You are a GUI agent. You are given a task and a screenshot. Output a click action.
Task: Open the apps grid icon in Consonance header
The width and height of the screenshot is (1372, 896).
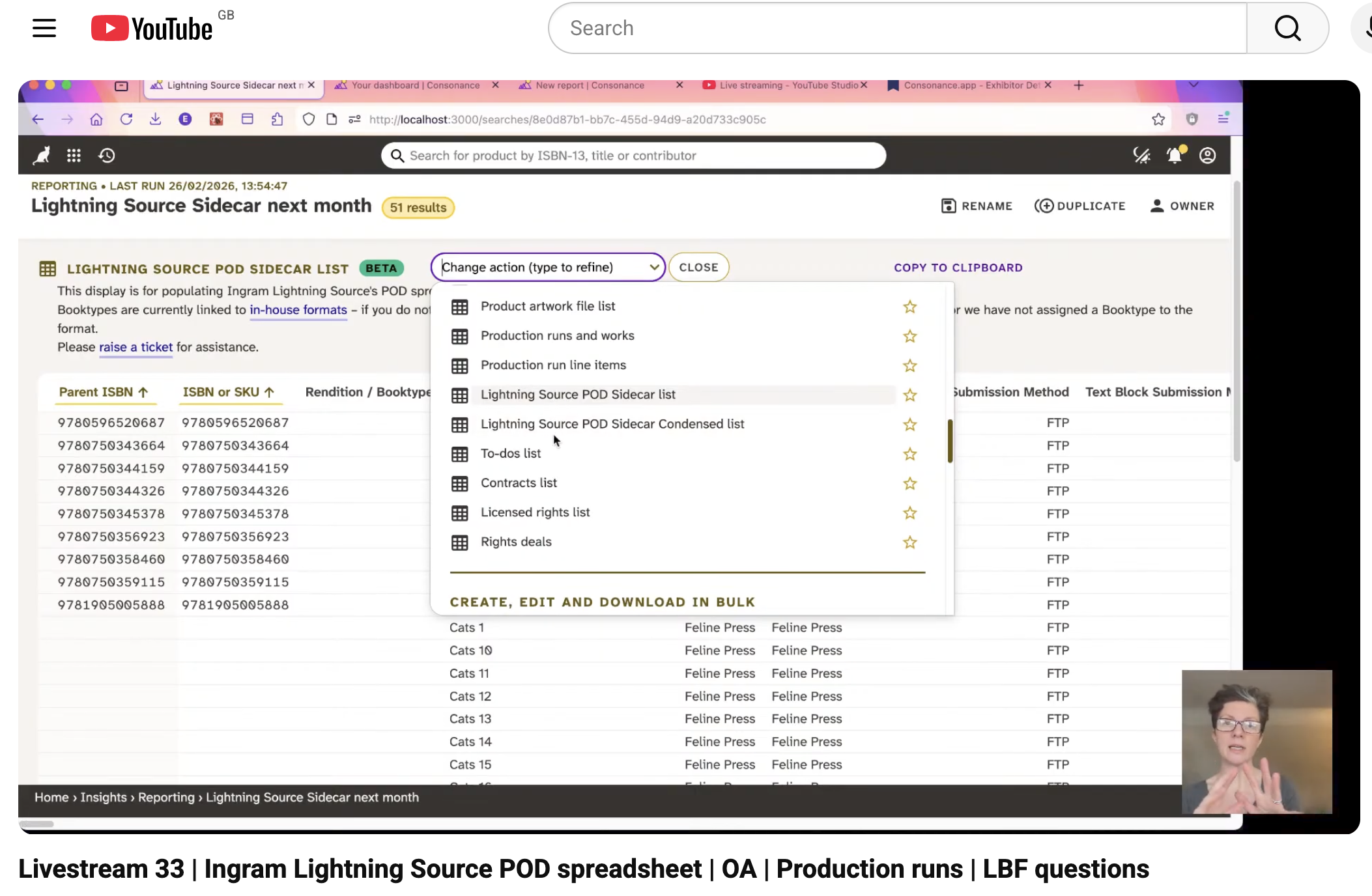pyautogui.click(x=74, y=156)
